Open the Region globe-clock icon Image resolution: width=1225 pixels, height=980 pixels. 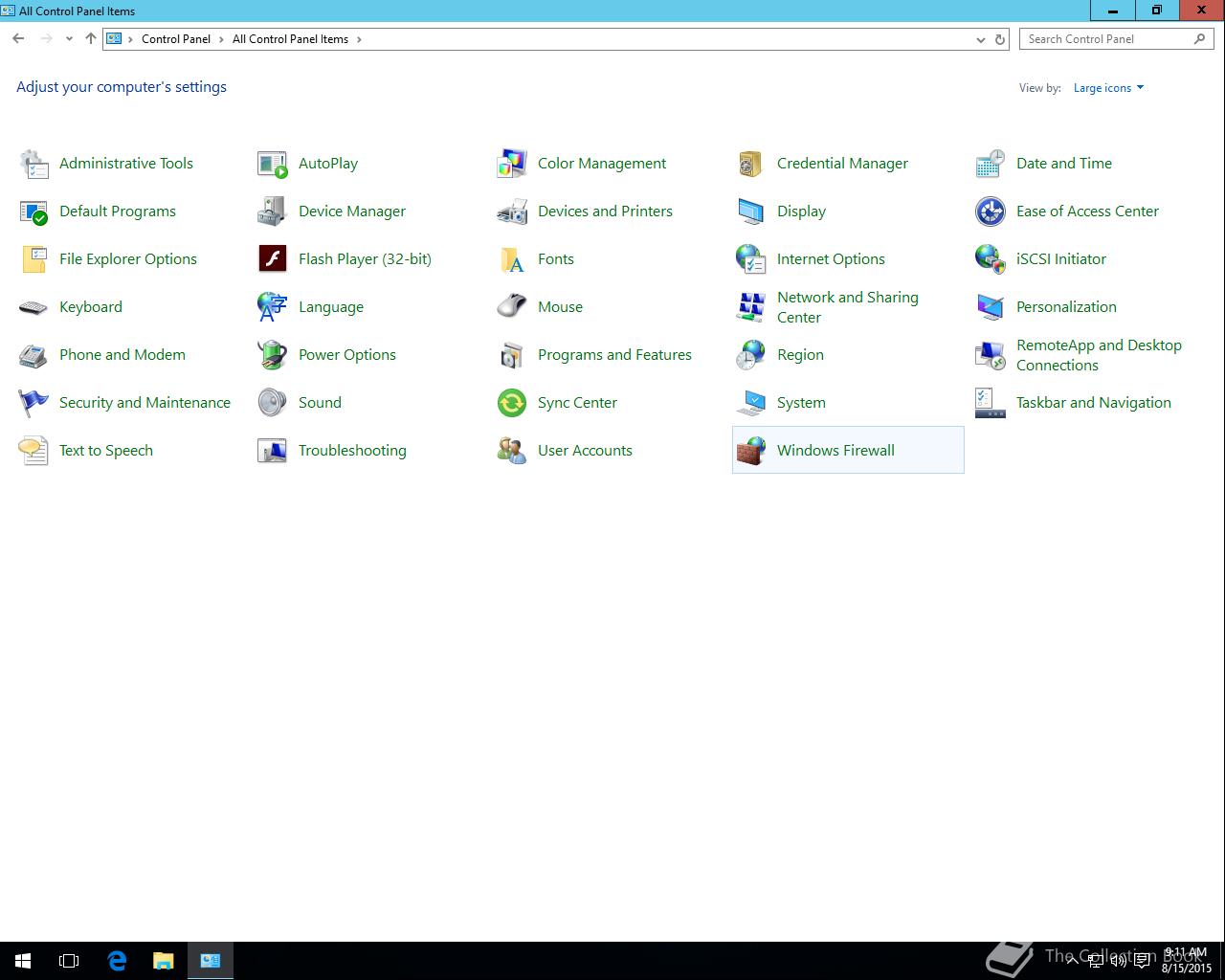pyautogui.click(x=751, y=355)
